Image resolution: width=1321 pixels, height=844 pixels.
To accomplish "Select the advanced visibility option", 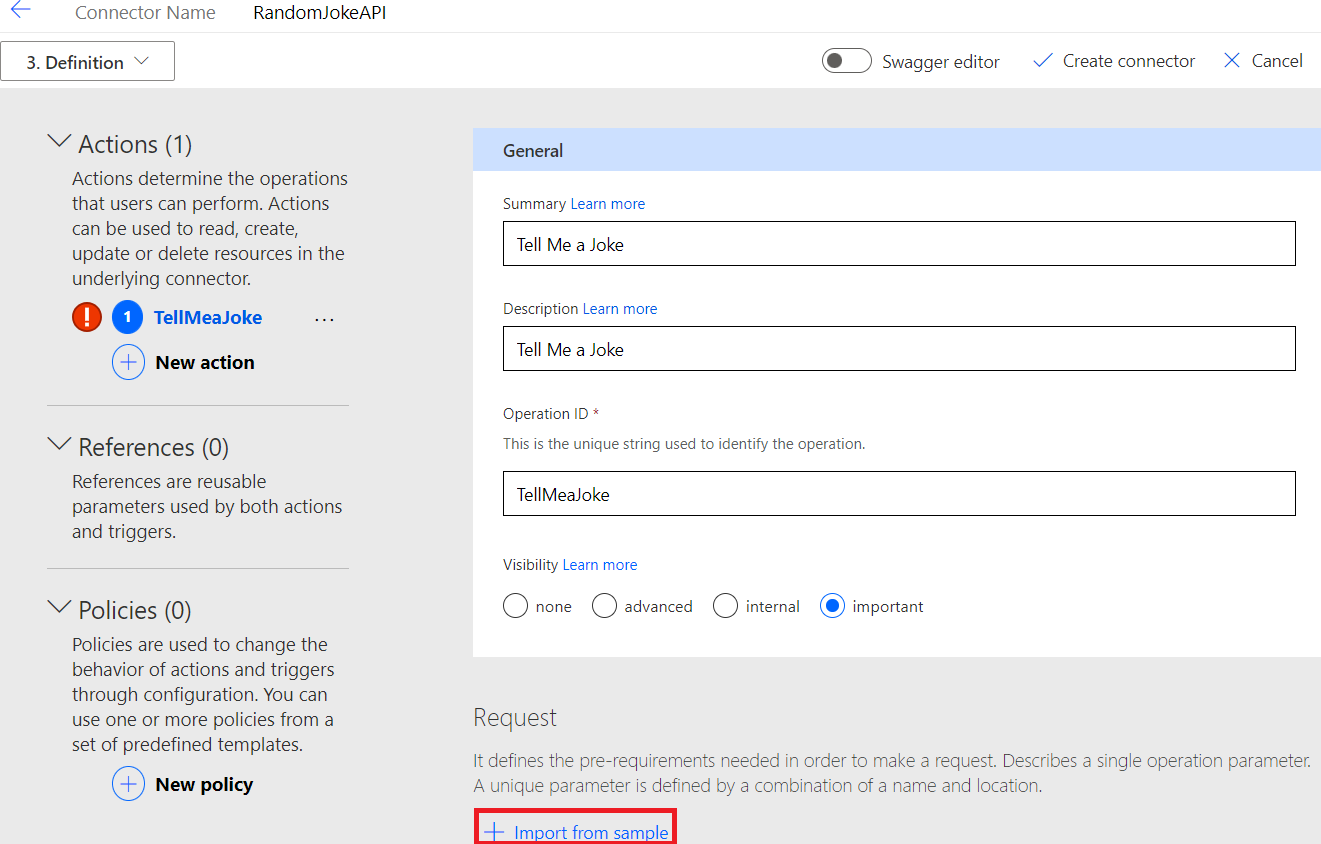I will 605,606.
